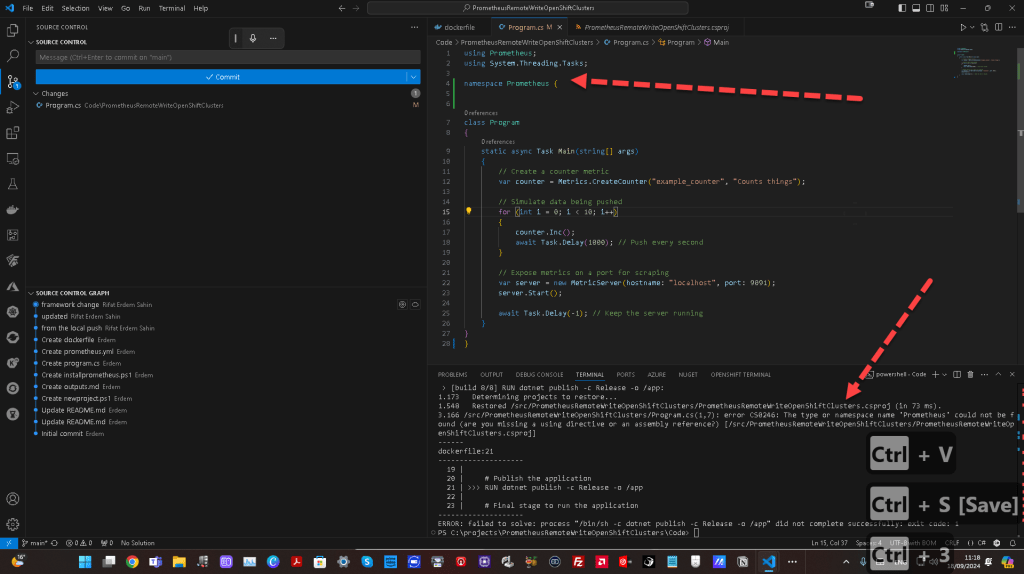
Task: Show code action lightbulb on line 15
Action: click(468, 211)
